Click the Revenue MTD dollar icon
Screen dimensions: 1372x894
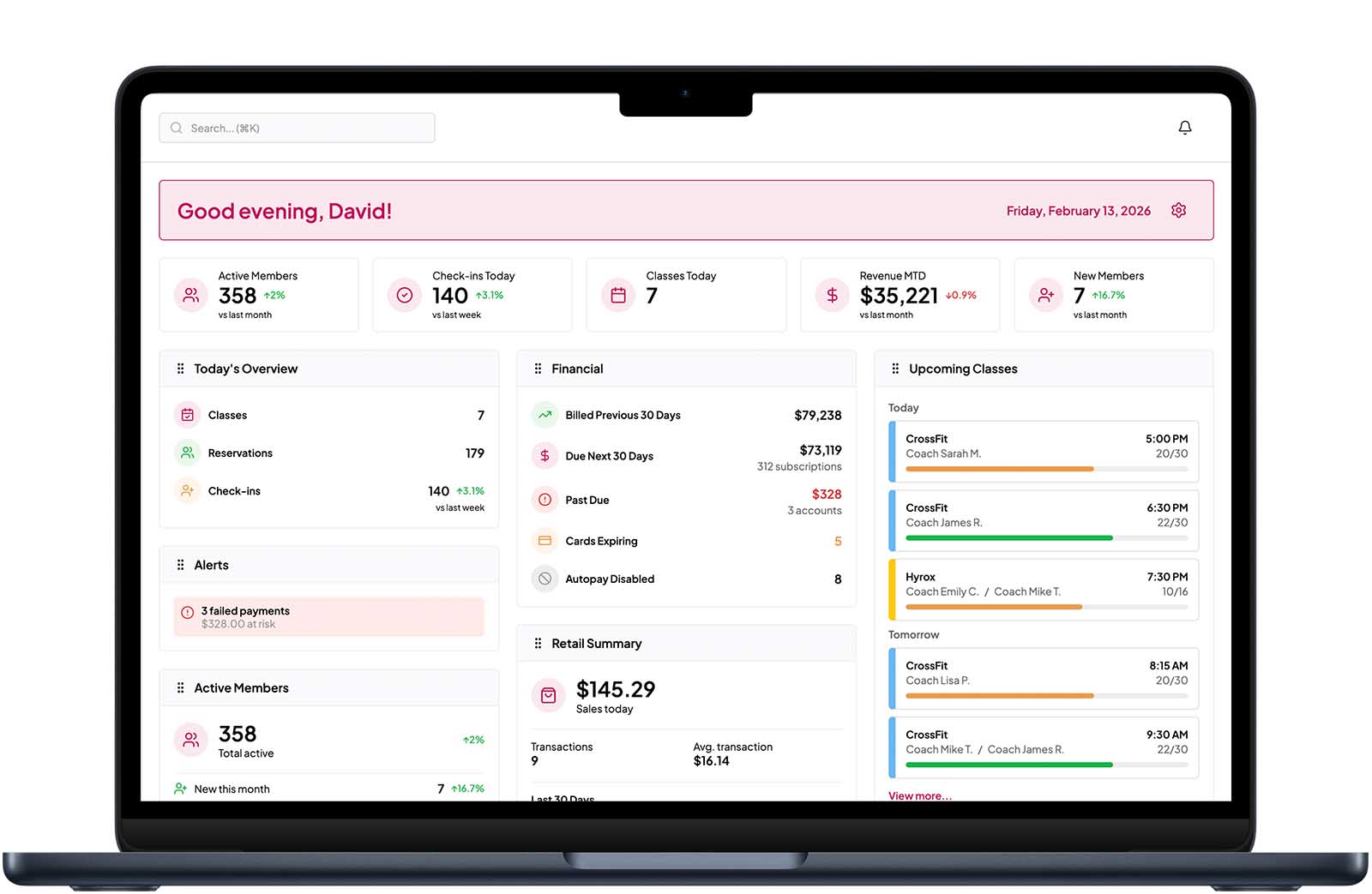831,295
